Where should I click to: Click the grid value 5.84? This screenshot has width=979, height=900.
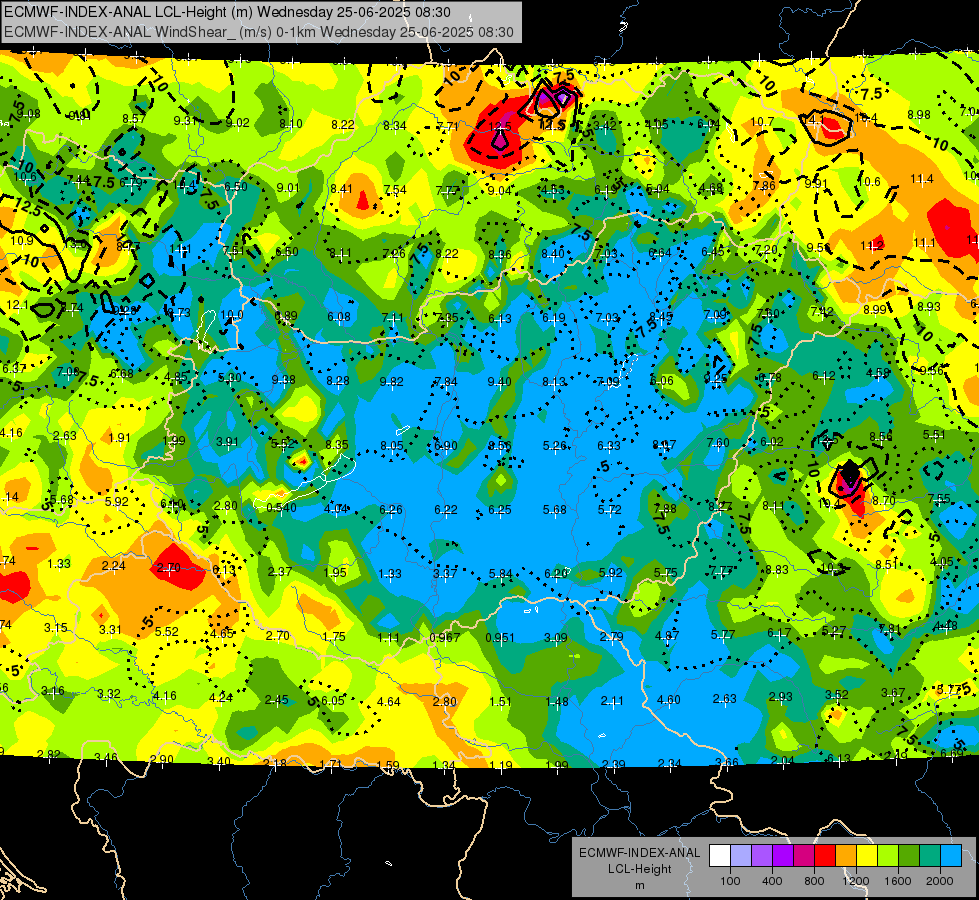501,573
